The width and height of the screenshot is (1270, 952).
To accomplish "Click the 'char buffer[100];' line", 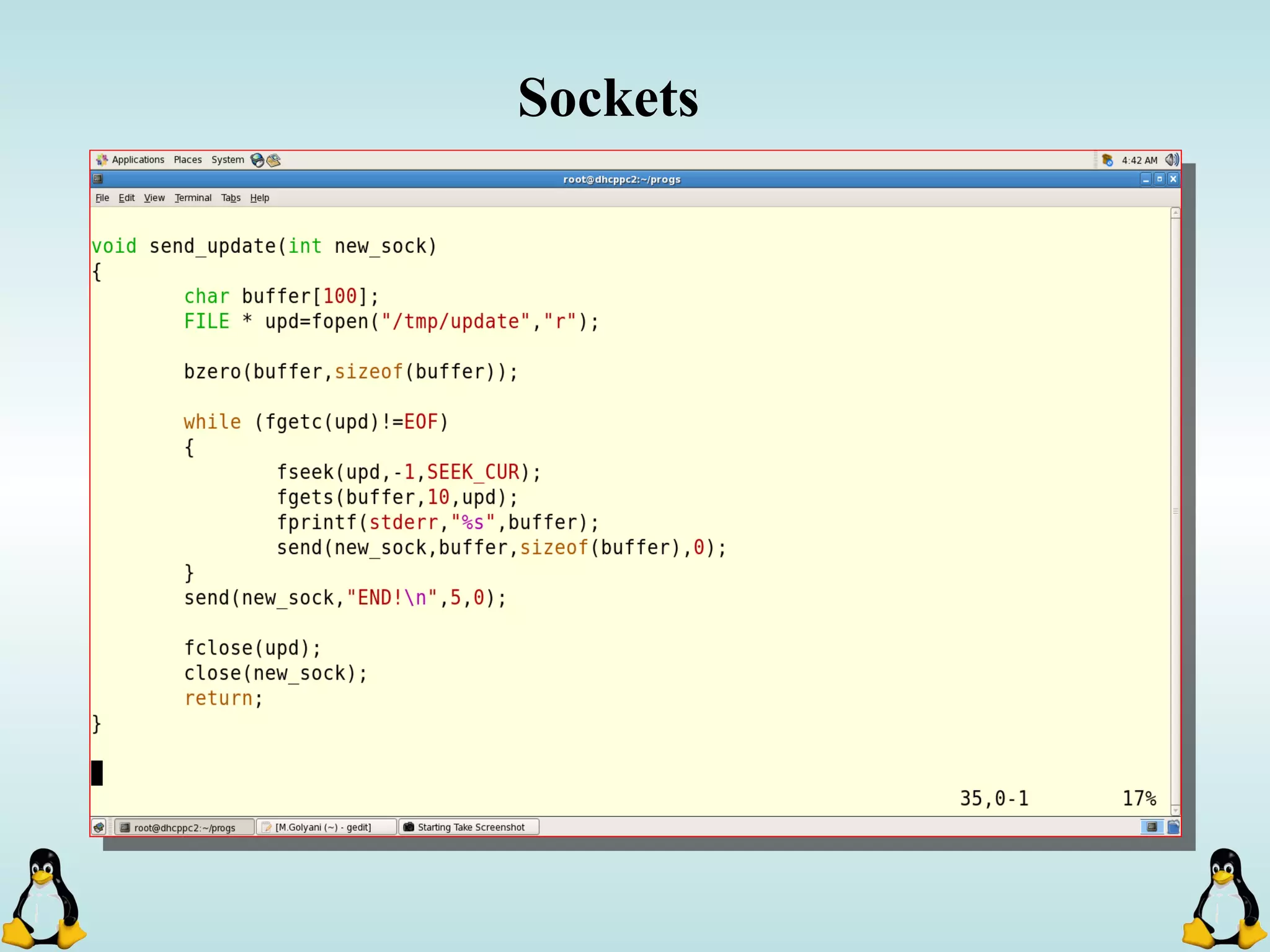I will click(x=281, y=296).
